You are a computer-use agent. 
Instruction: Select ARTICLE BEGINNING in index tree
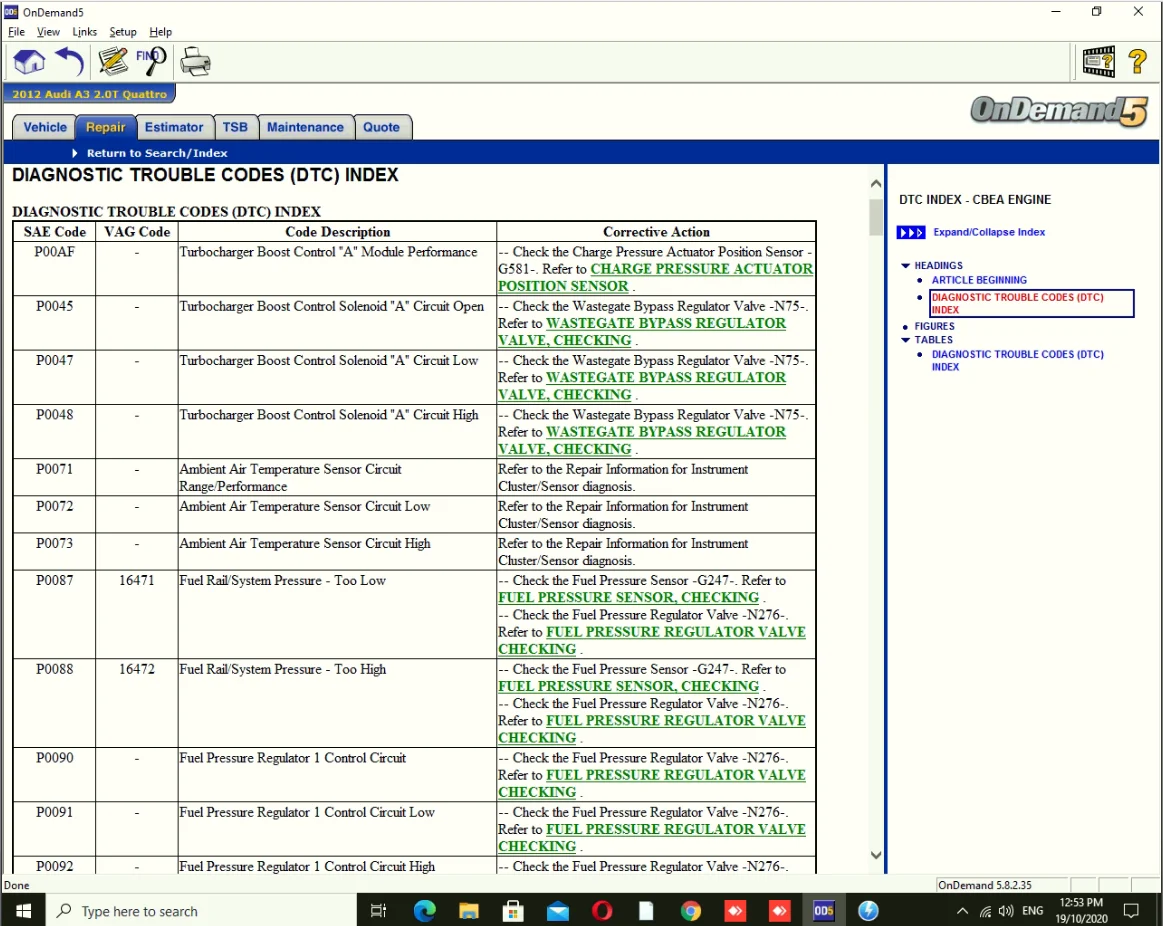979,280
